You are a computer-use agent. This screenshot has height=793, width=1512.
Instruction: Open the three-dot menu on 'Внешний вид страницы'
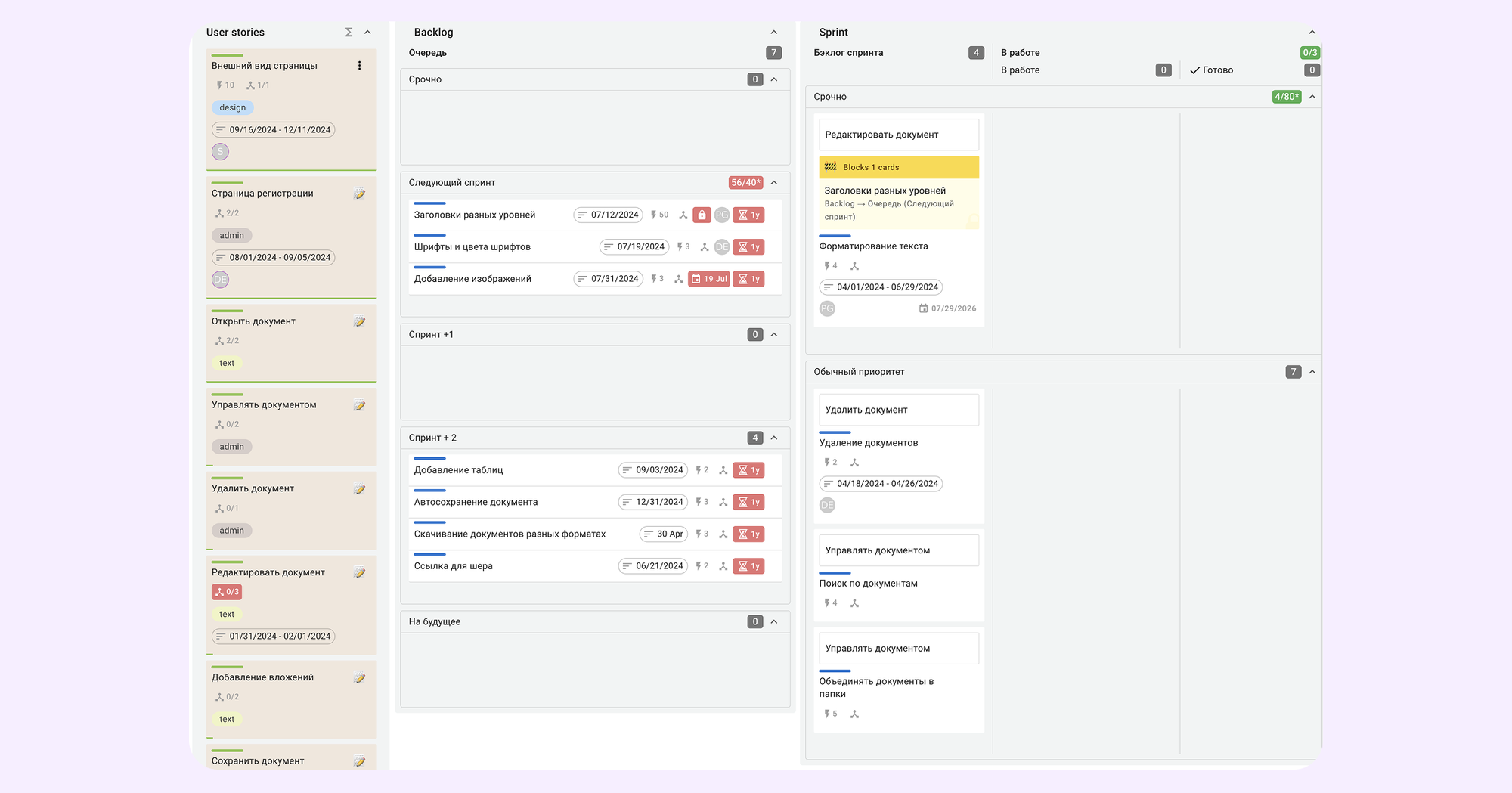[x=360, y=65]
